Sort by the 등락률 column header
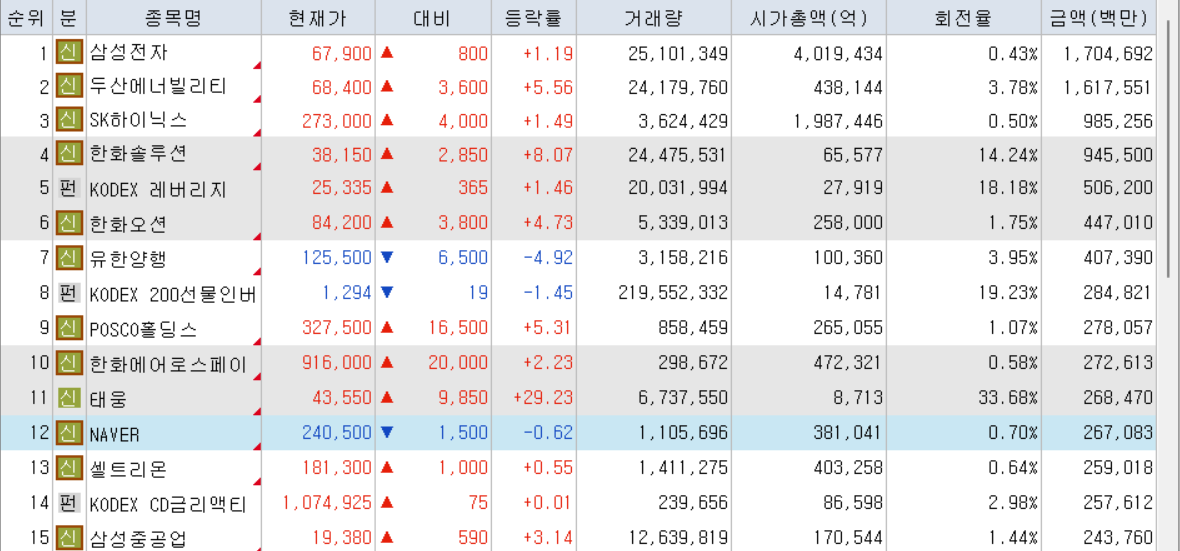This screenshot has width=1180, height=551. (534, 18)
